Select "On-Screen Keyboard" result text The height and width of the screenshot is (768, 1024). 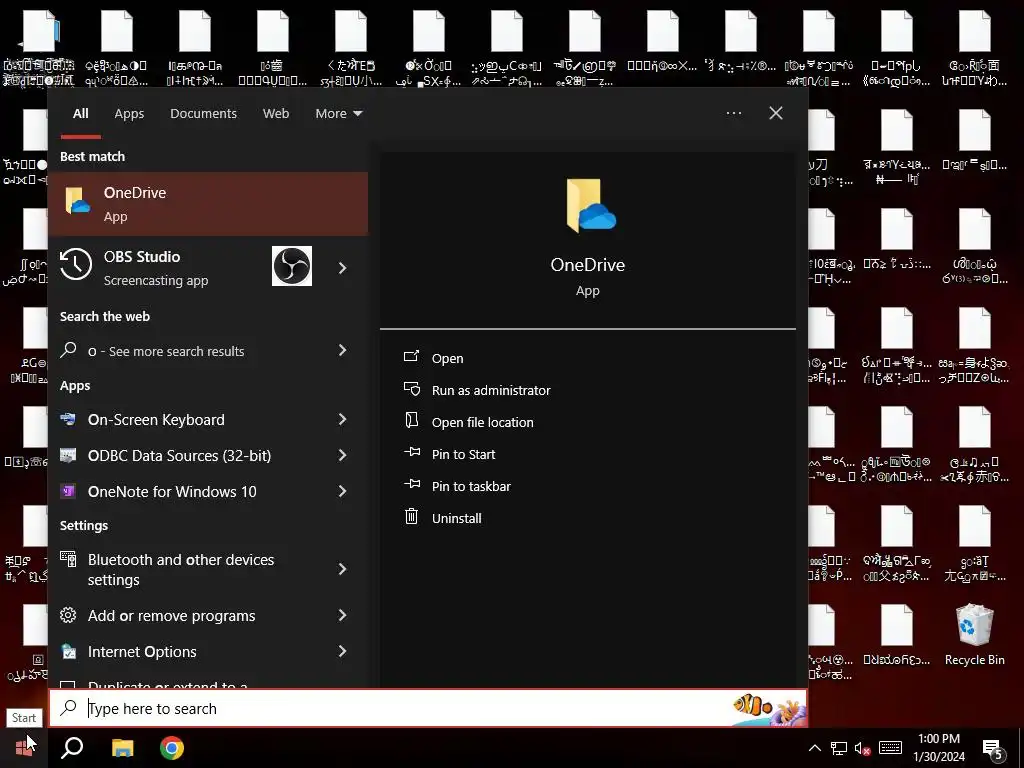[x=156, y=420]
